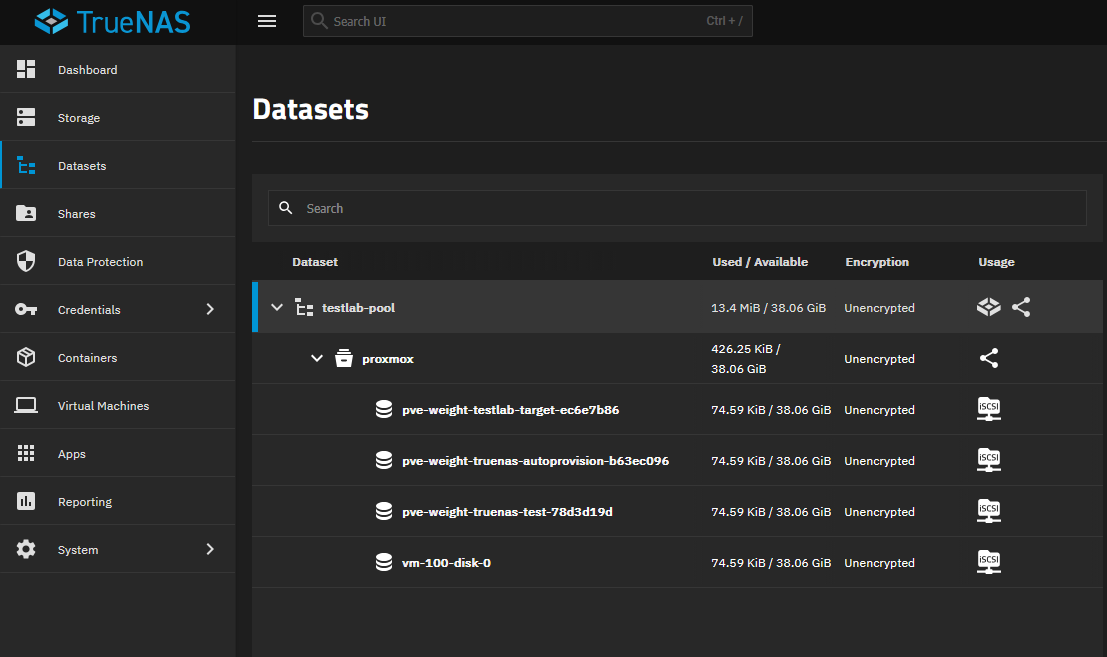Collapse the proxmox dataset node
The height and width of the screenshot is (657, 1107).
click(x=317, y=358)
